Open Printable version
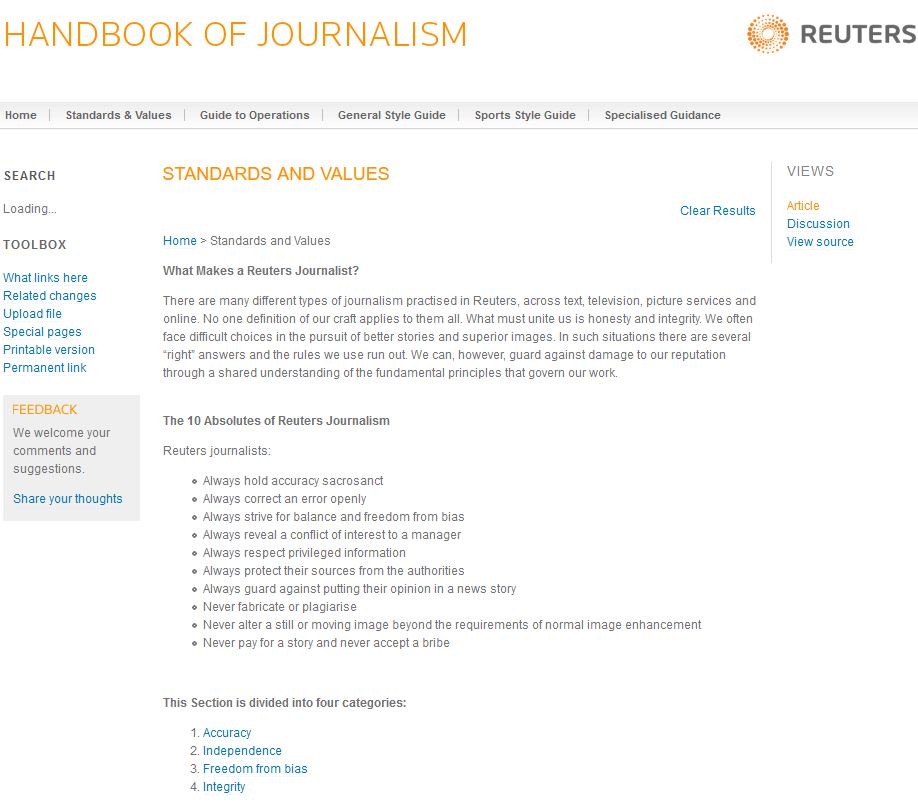918x807 pixels. [49, 350]
